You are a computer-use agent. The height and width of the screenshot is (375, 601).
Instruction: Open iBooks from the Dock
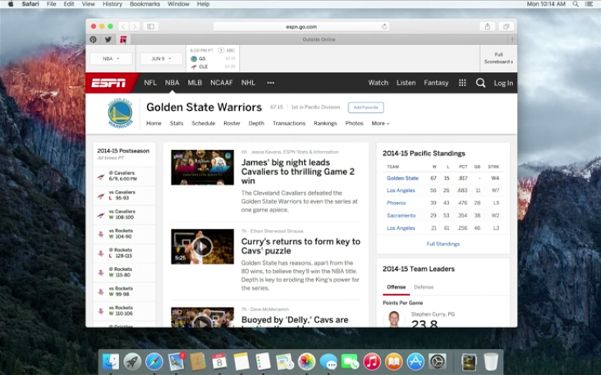(394, 362)
